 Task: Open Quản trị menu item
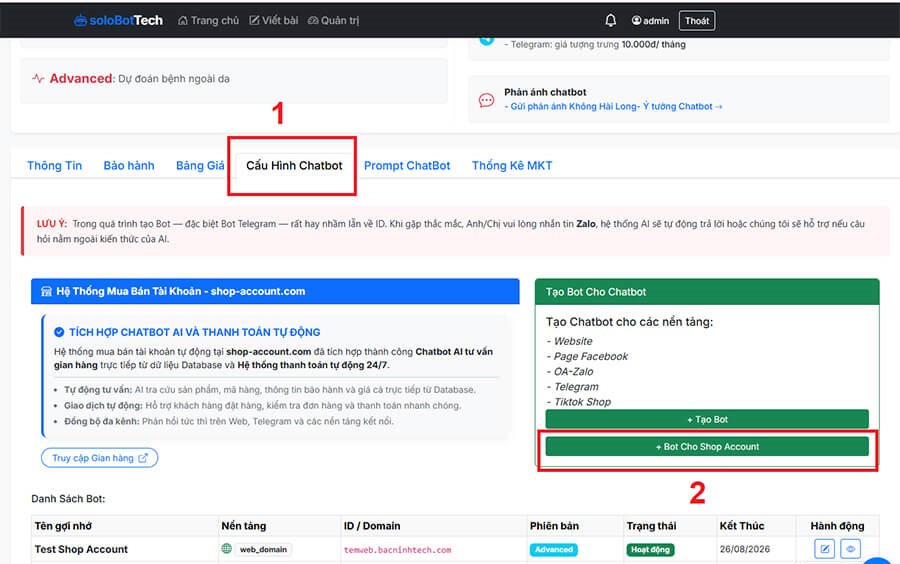point(333,21)
